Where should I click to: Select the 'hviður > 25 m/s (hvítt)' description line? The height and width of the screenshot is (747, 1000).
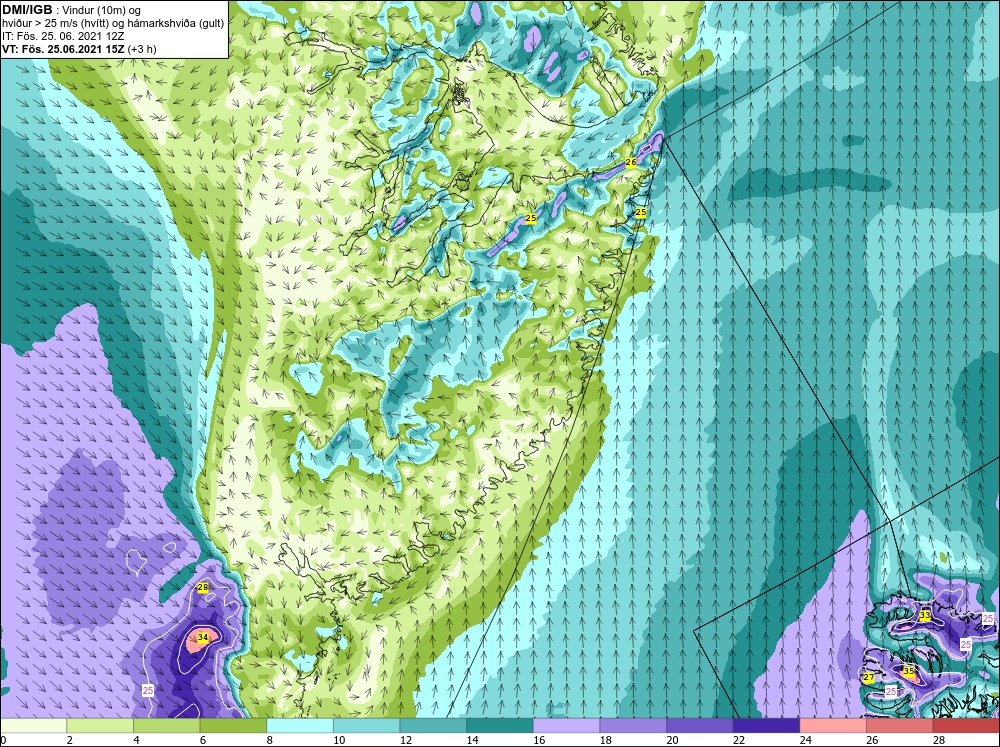[113, 23]
